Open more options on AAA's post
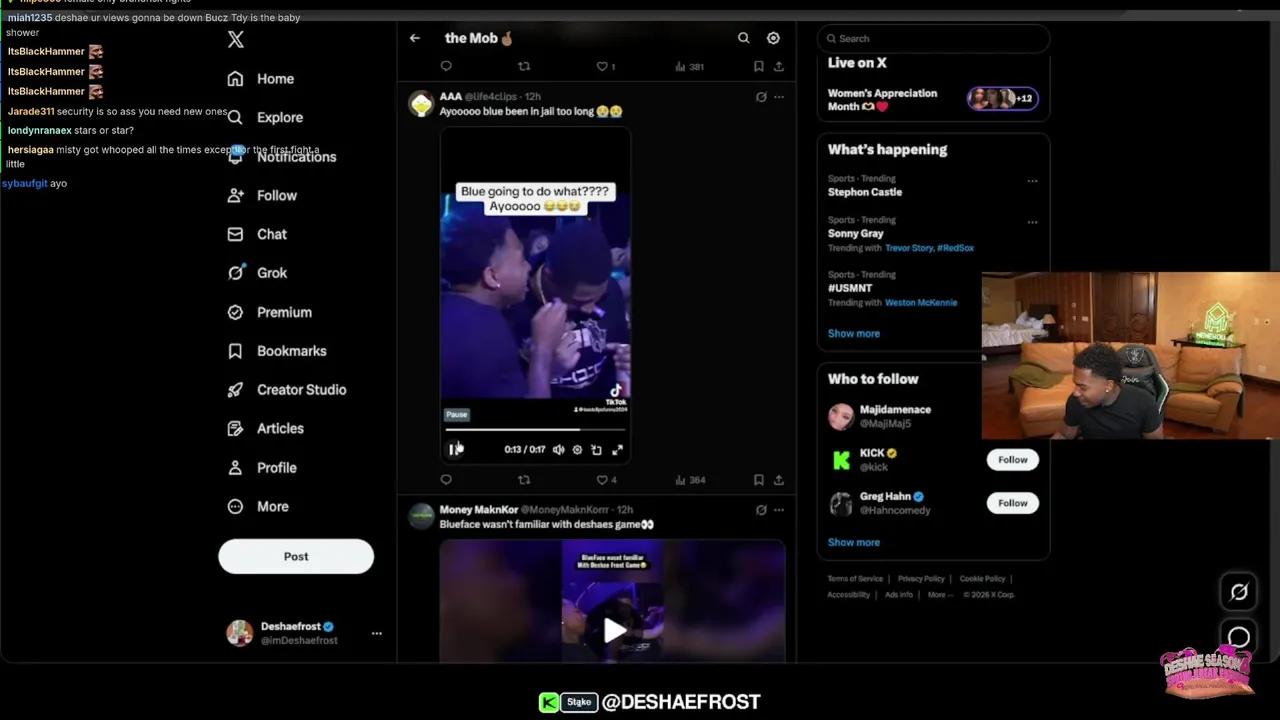This screenshot has width=1280, height=720. tap(779, 97)
